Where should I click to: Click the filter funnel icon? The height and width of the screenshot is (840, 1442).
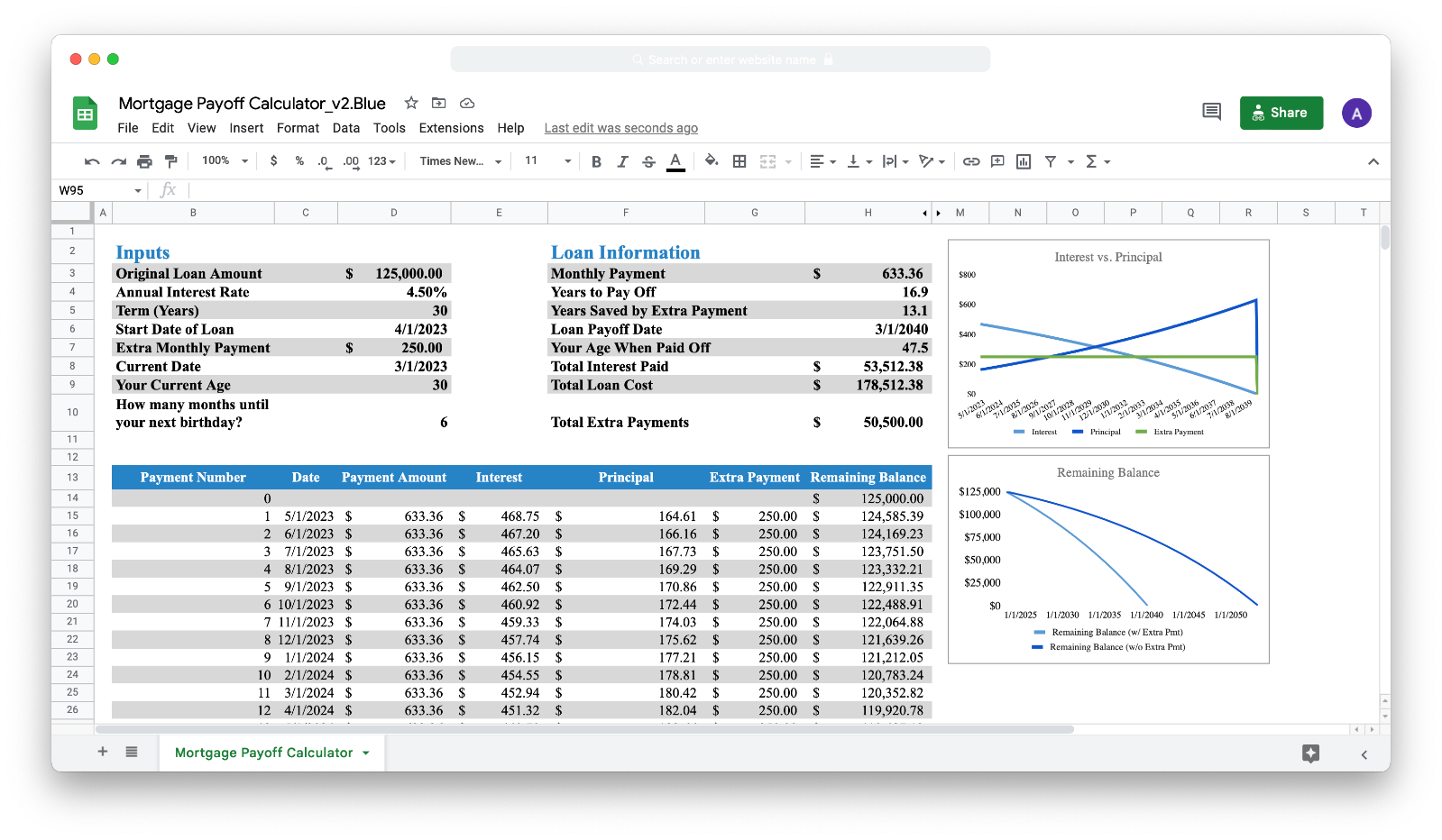click(x=1051, y=161)
